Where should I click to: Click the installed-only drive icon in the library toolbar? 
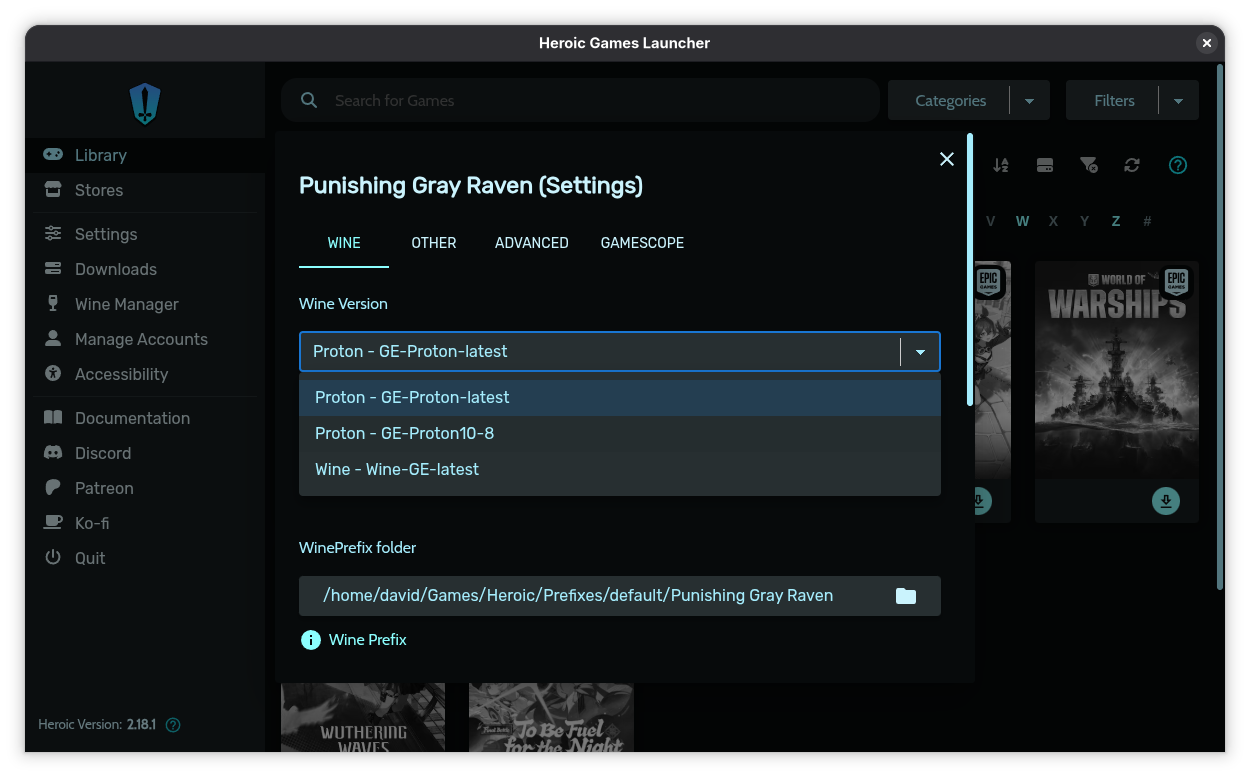pos(1045,165)
